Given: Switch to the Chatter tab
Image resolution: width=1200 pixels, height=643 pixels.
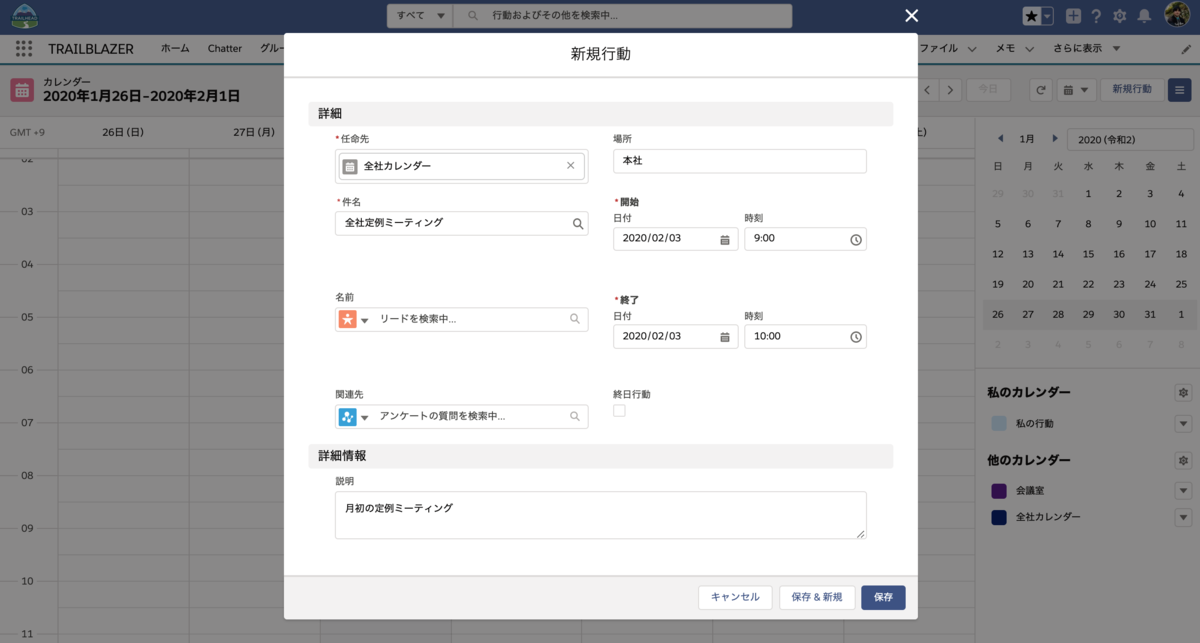Looking at the screenshot, I should click(225, 48).
